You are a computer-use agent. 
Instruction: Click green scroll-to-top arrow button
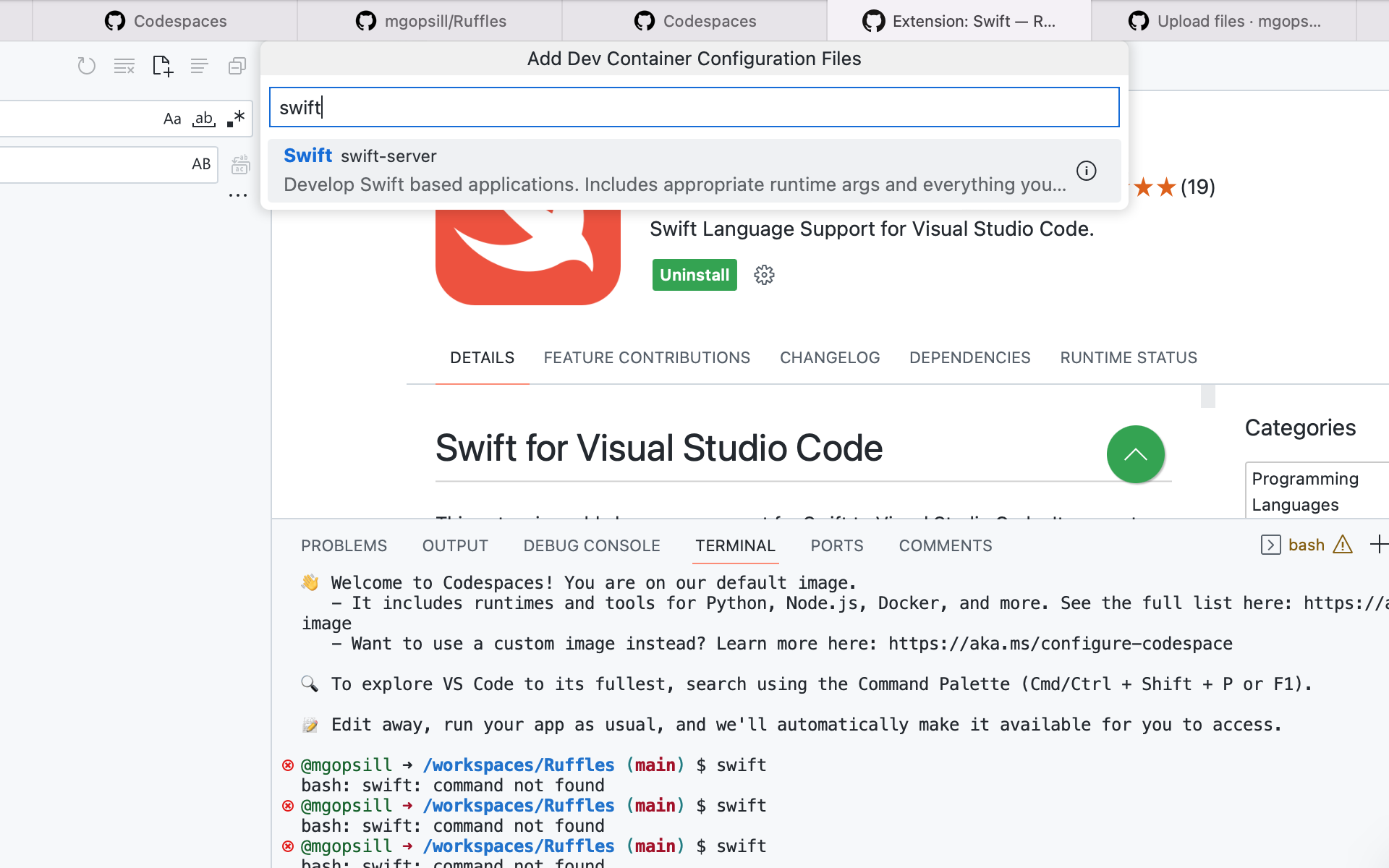click(x=1136, y=454)
